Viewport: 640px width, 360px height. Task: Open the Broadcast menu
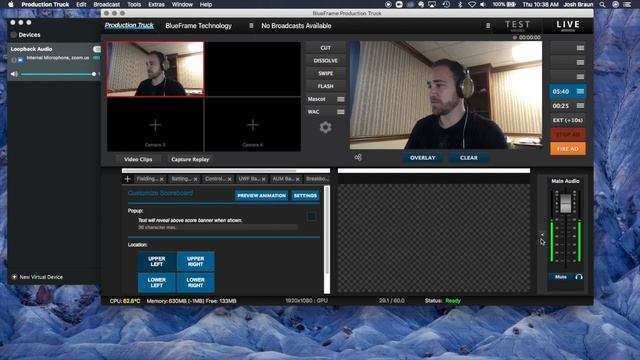click(107, 4)
